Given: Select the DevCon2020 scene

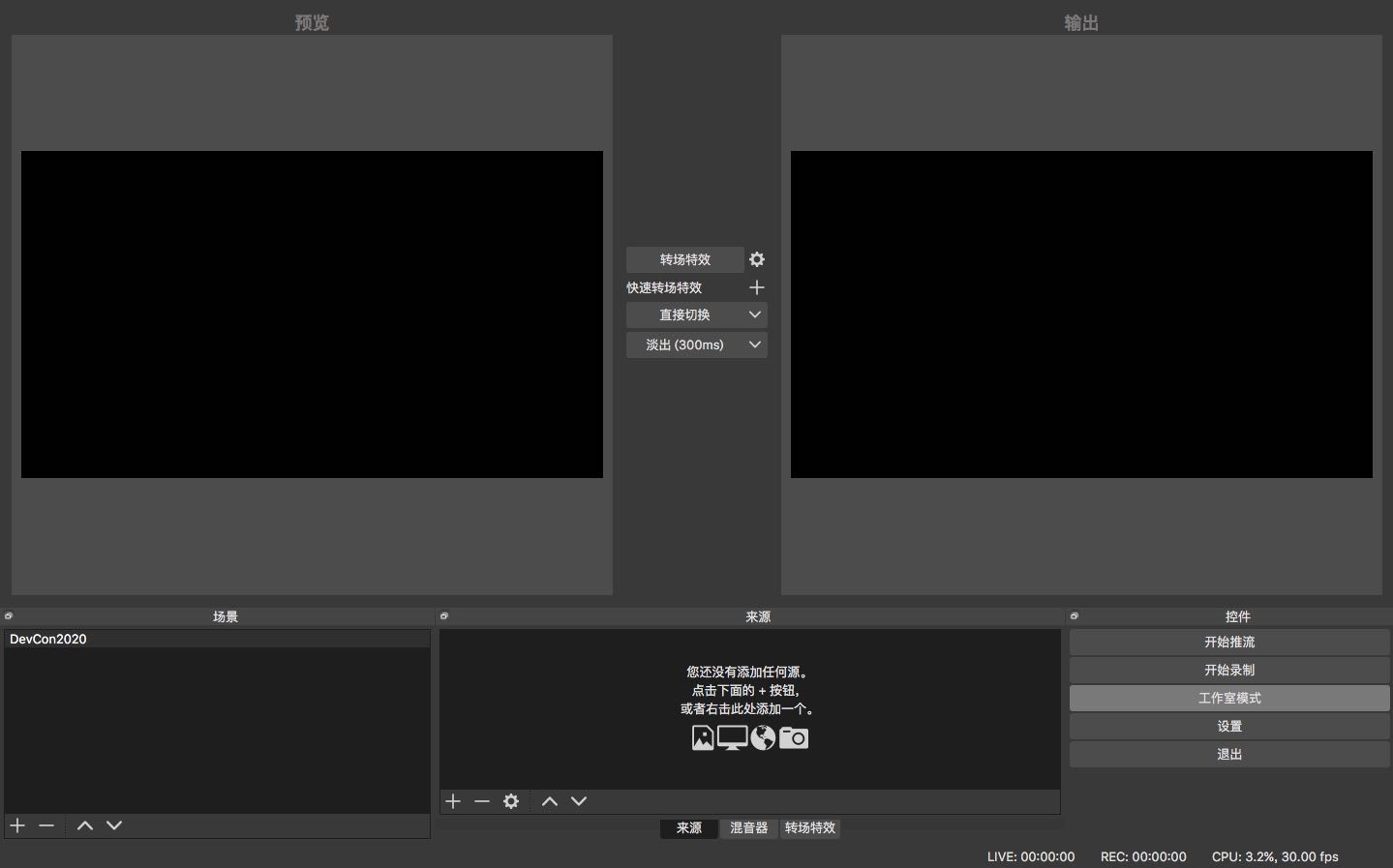Looking at the screenshot, I should pyautogui.click(x=48, y=640).
